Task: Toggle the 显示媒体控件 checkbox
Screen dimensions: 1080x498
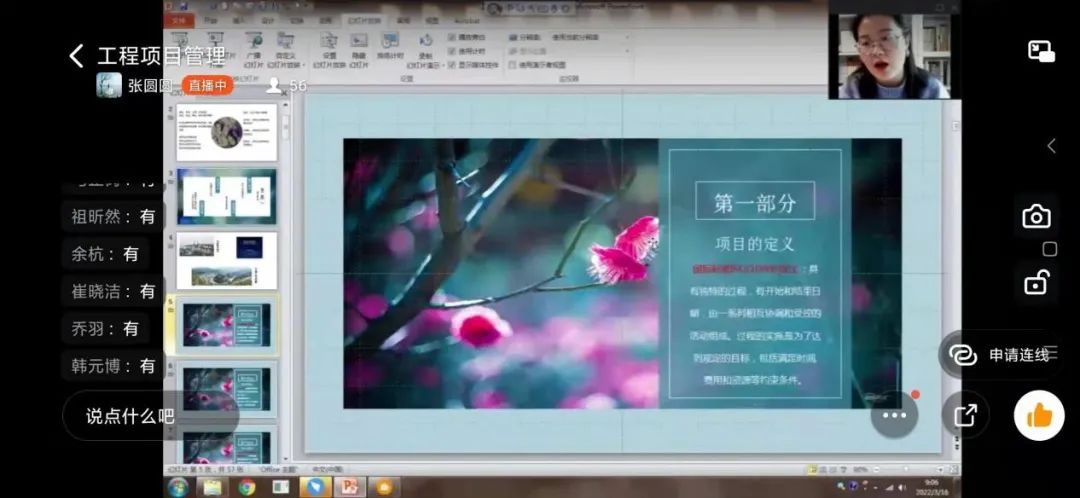Action: (452, 63)
